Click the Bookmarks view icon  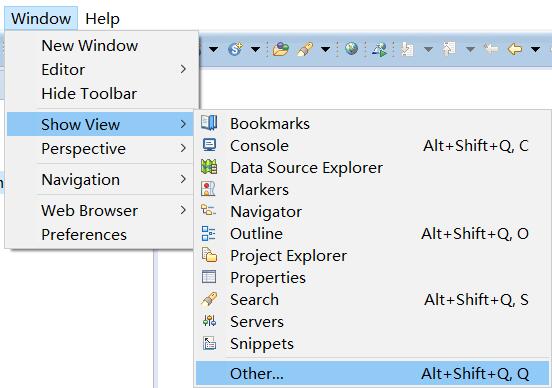[209, 123]
